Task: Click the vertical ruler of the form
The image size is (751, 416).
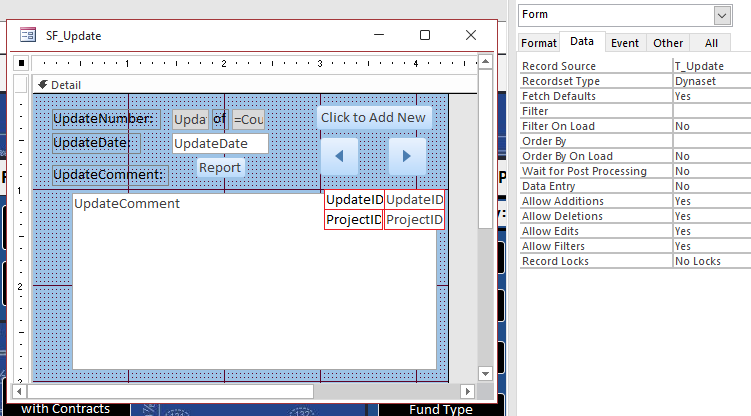Action: pos(21,237)
